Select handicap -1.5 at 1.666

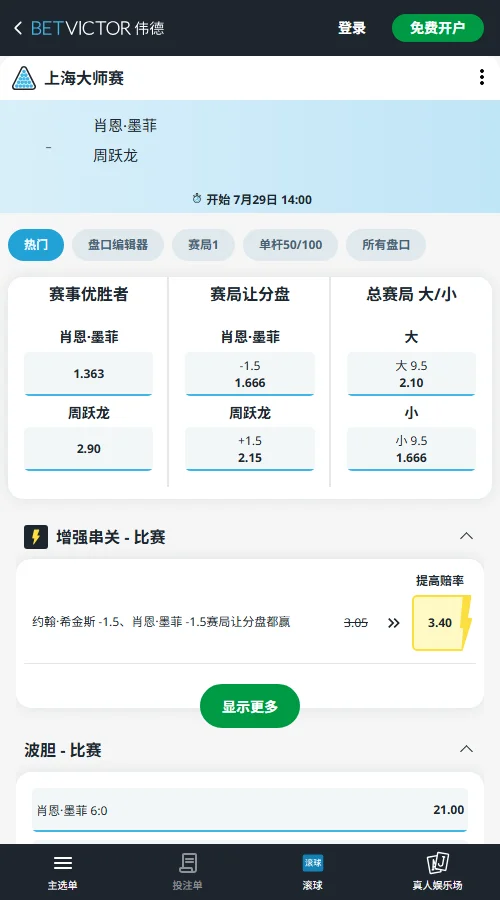click(250, 374)
